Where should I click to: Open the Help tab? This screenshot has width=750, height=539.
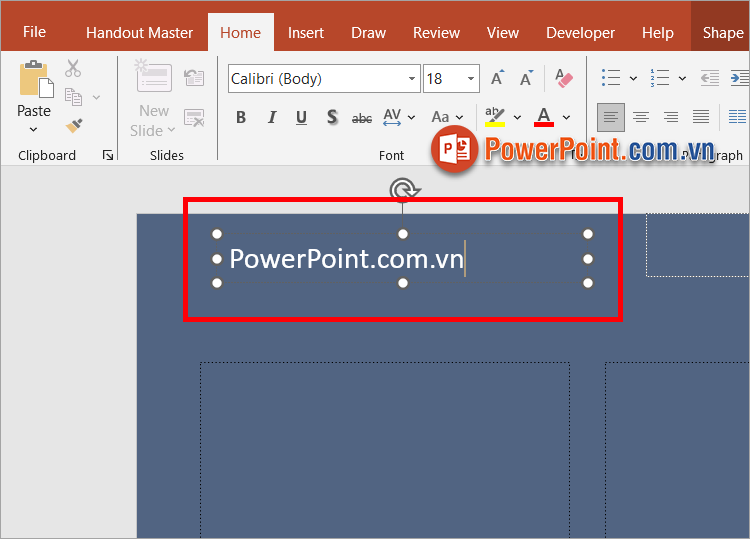pos(658,33)
